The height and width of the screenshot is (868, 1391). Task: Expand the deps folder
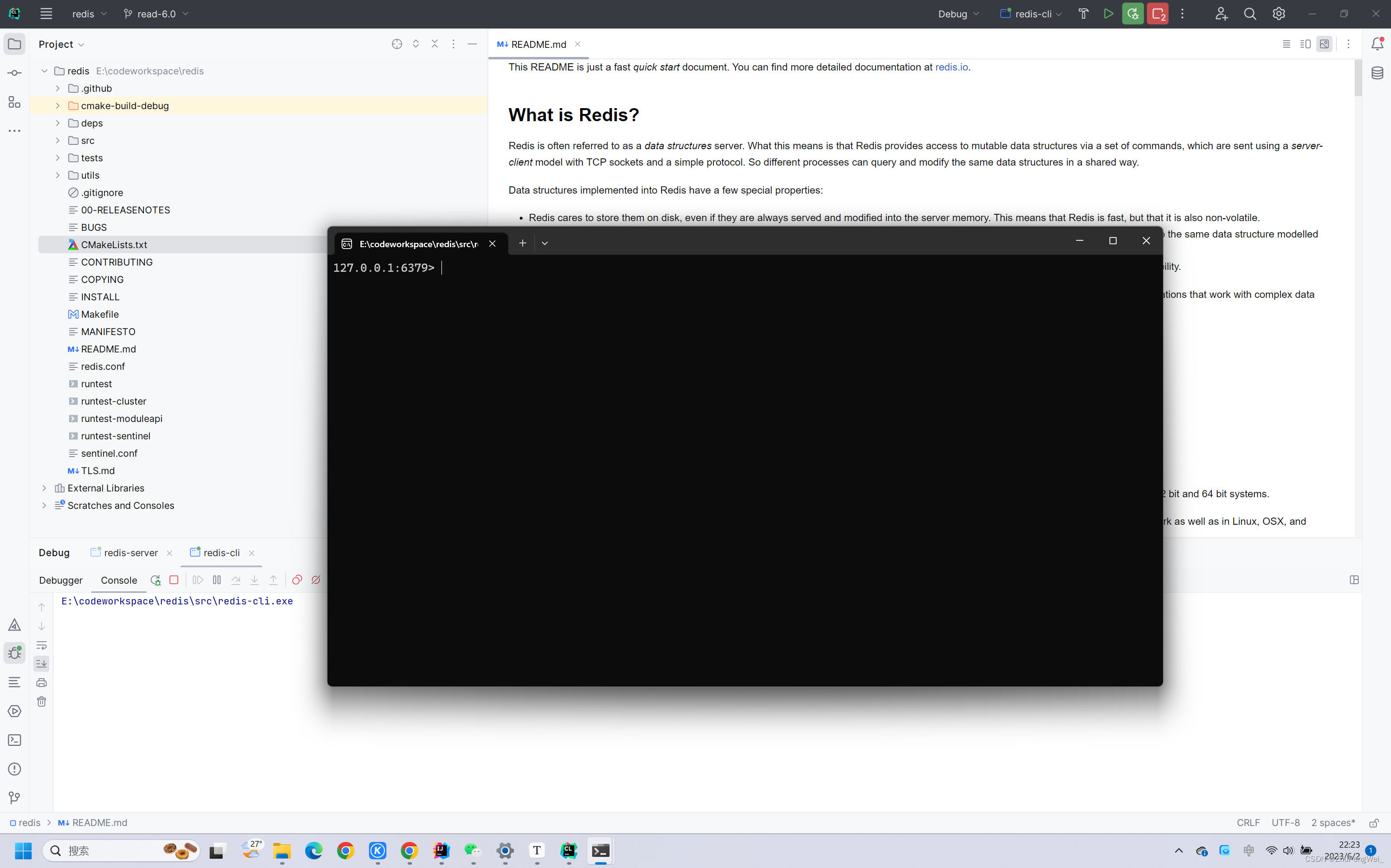tap(57, 123)
